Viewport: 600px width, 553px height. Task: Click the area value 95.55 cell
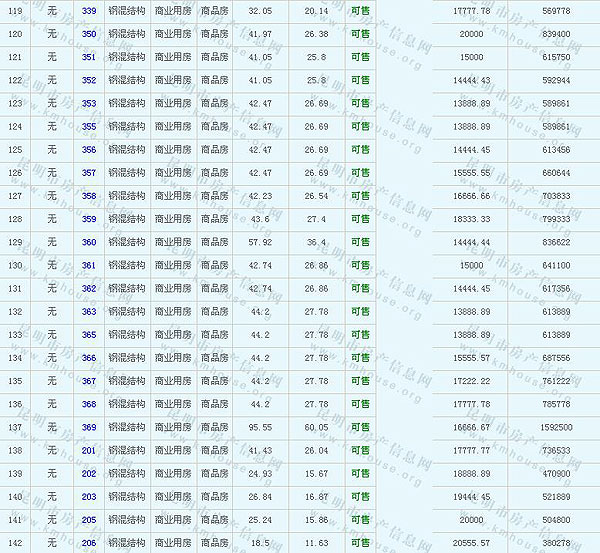click(260, 427)
